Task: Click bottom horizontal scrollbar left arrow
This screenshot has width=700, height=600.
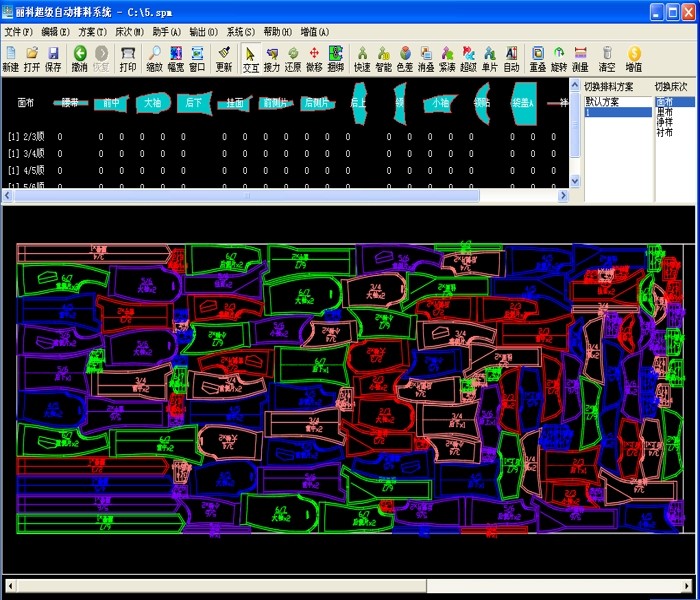Action: pos(10,585)
